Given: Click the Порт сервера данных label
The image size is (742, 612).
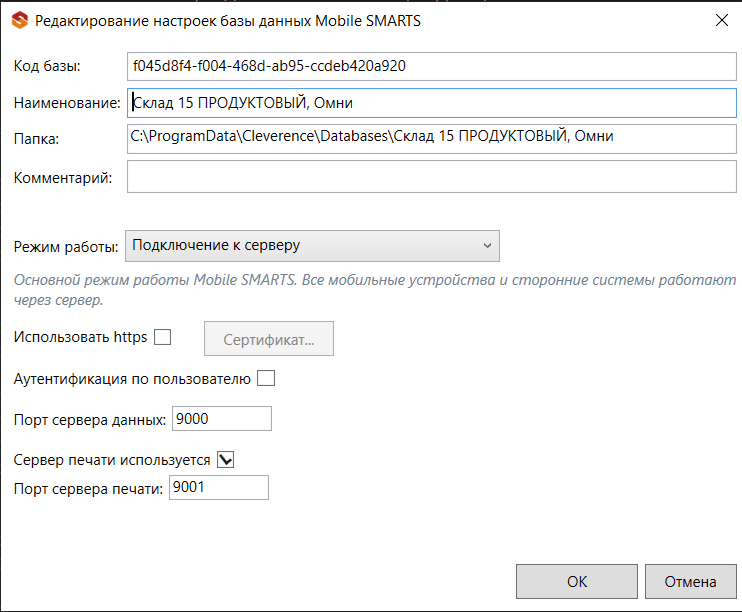Looking at the screenshot, I should [90, 420].
